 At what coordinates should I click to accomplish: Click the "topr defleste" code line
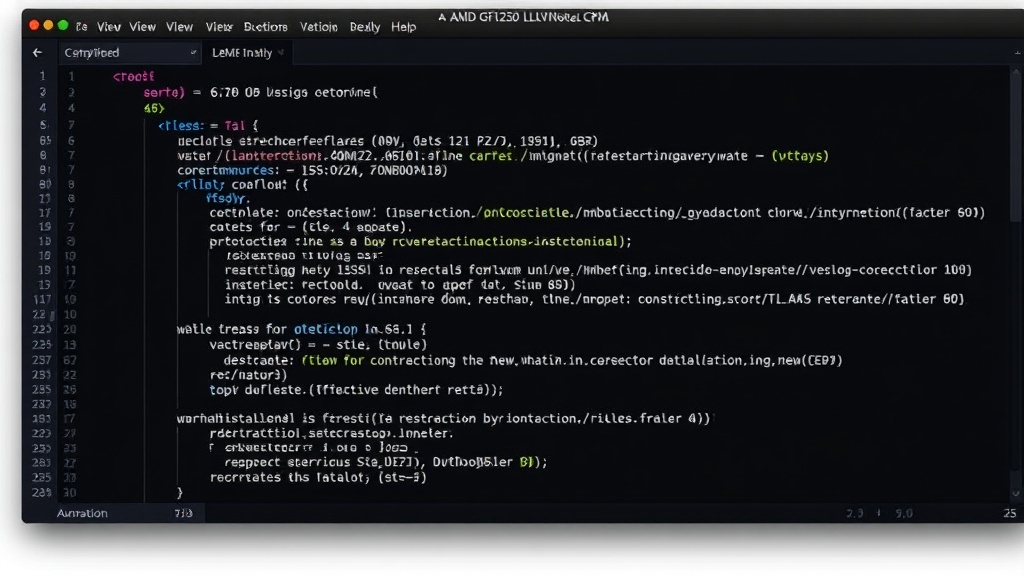(357, 390)
